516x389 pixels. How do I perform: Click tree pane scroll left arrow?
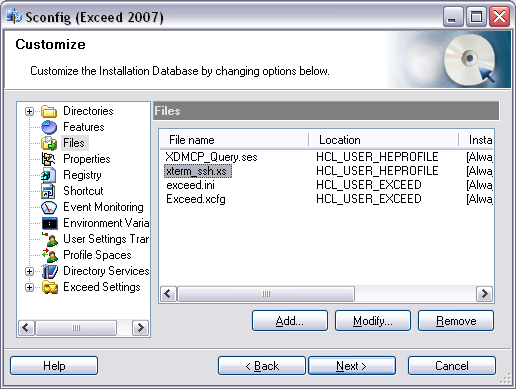click(x=26, y=328)
